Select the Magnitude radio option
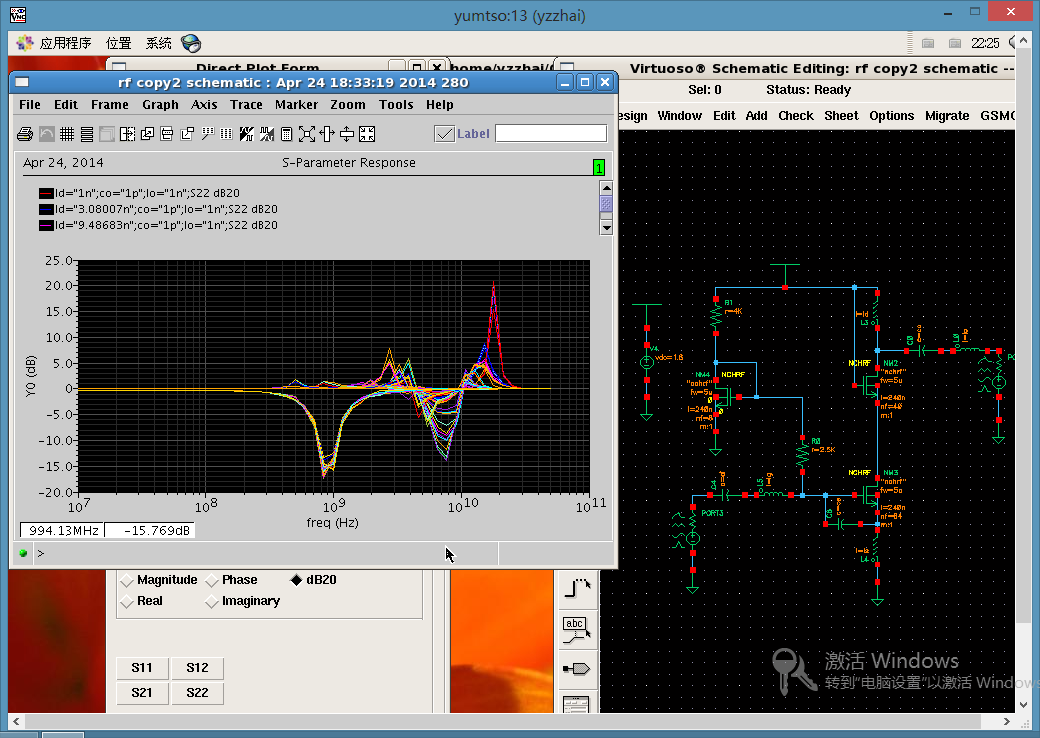1040x738 pixels. click(127, 581)
